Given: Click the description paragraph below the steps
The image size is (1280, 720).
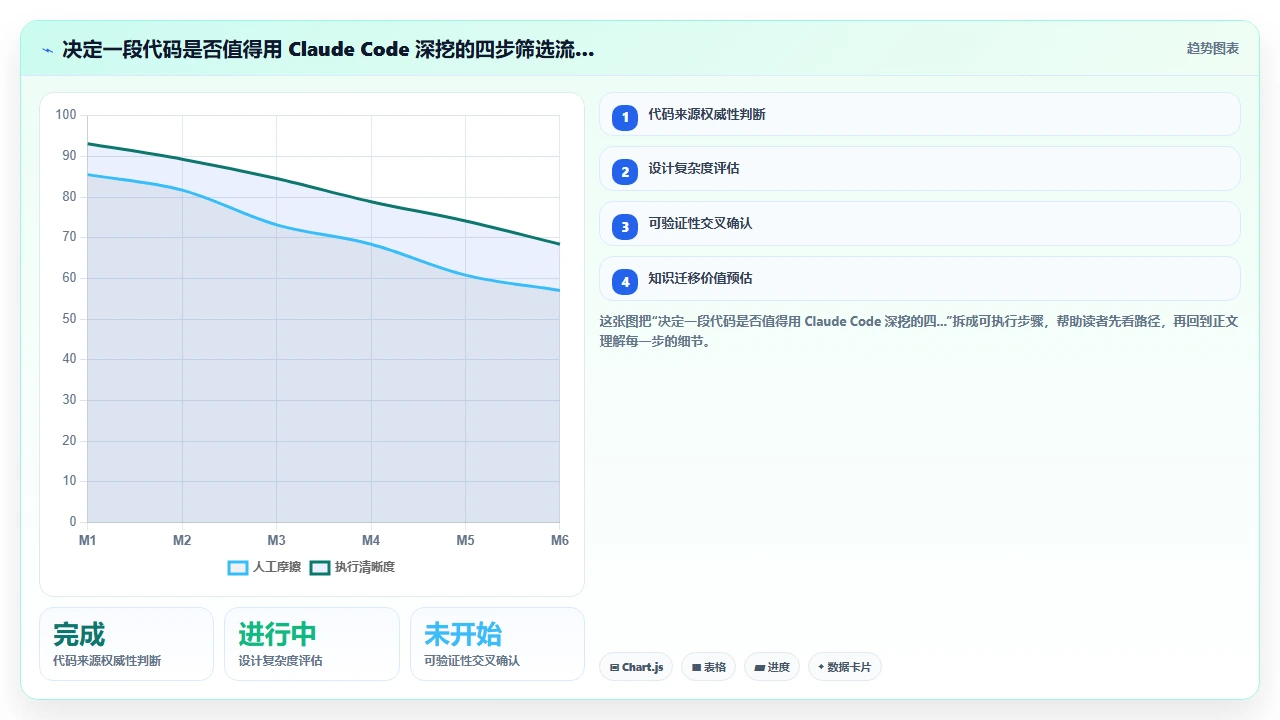Looking at the screenshot, I should point(919,331).
